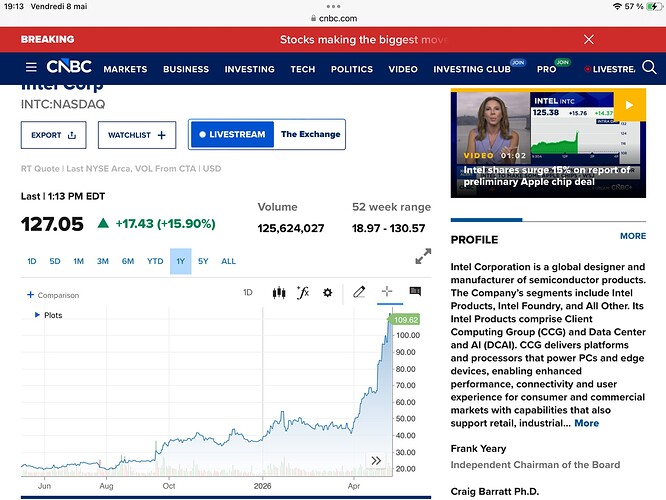Open the Business menu

click(186, 69)
